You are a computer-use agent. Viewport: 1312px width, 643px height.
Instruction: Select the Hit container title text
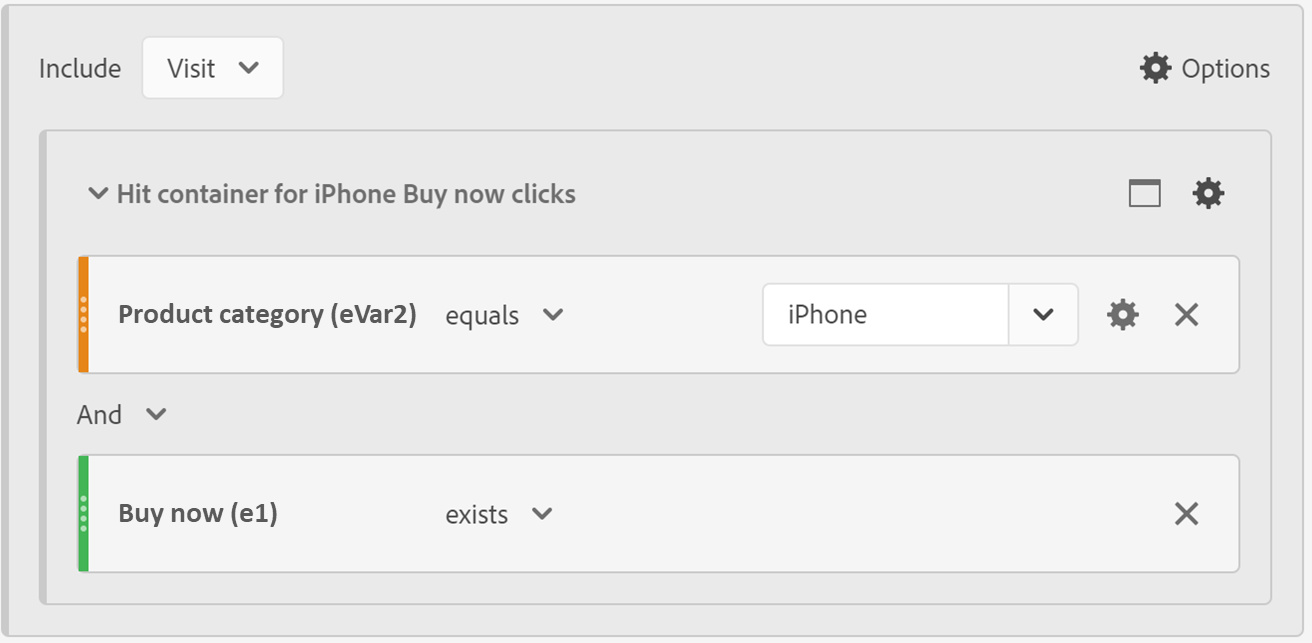coord(347,194)
